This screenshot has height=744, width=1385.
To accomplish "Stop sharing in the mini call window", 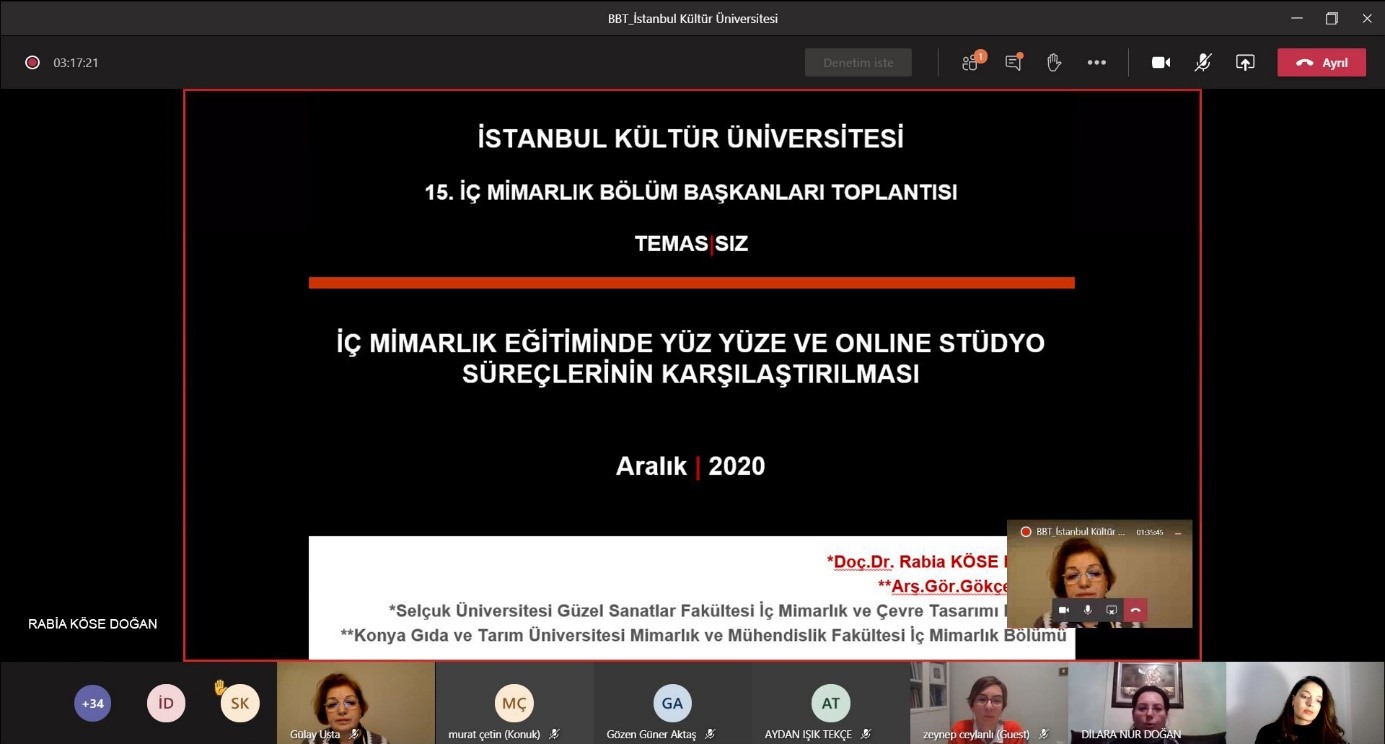I will pyautogui.click(x=1111, y=610).
